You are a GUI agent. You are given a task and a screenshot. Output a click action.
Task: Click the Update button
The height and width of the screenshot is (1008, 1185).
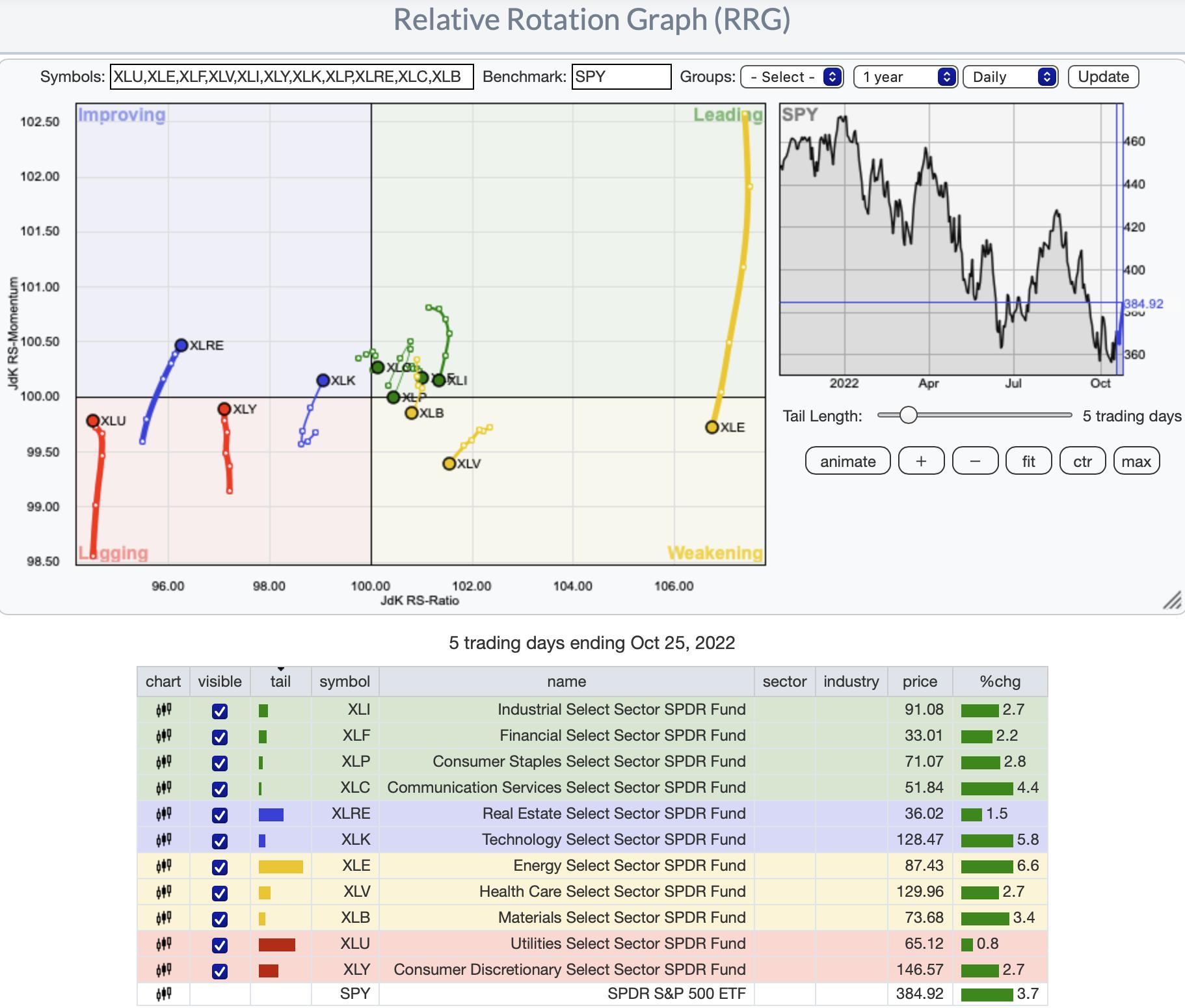click(x=1103, y=77)
